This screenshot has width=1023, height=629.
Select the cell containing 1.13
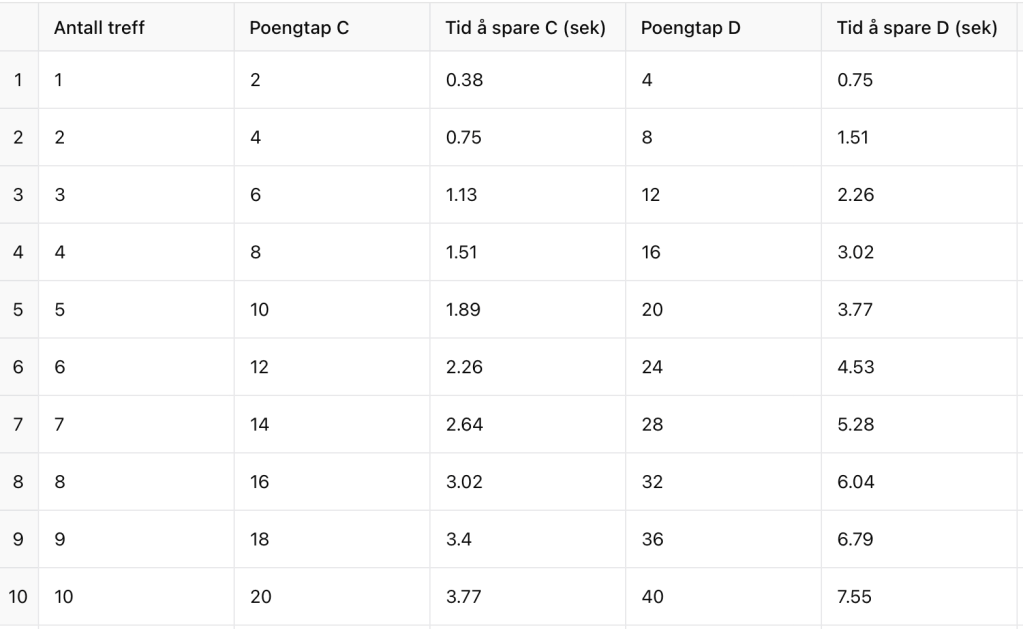tap(461, 195)
